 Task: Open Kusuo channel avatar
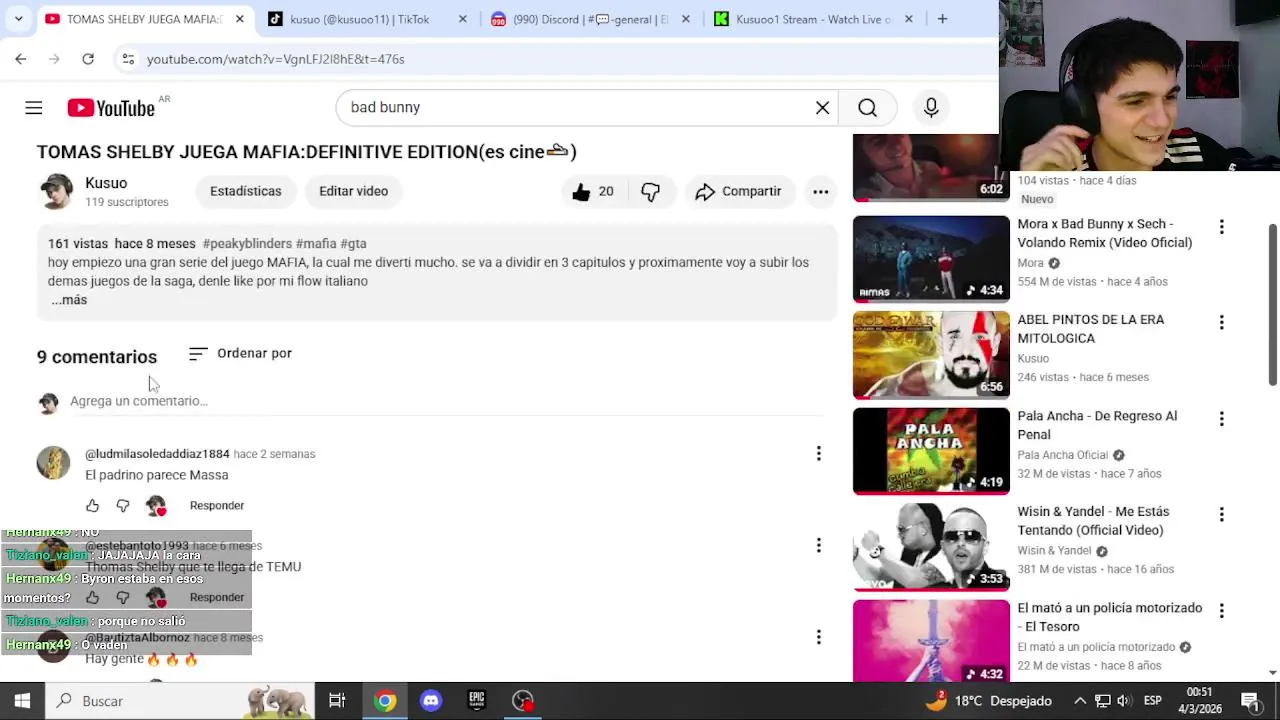(56, 191)
